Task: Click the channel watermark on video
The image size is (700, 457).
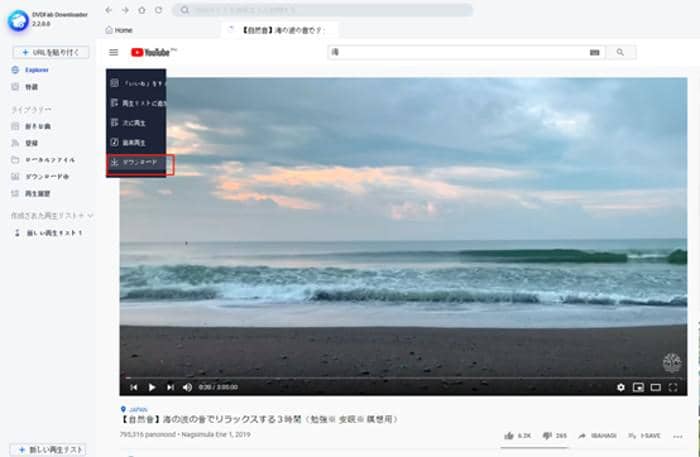Action: (671, 363)
